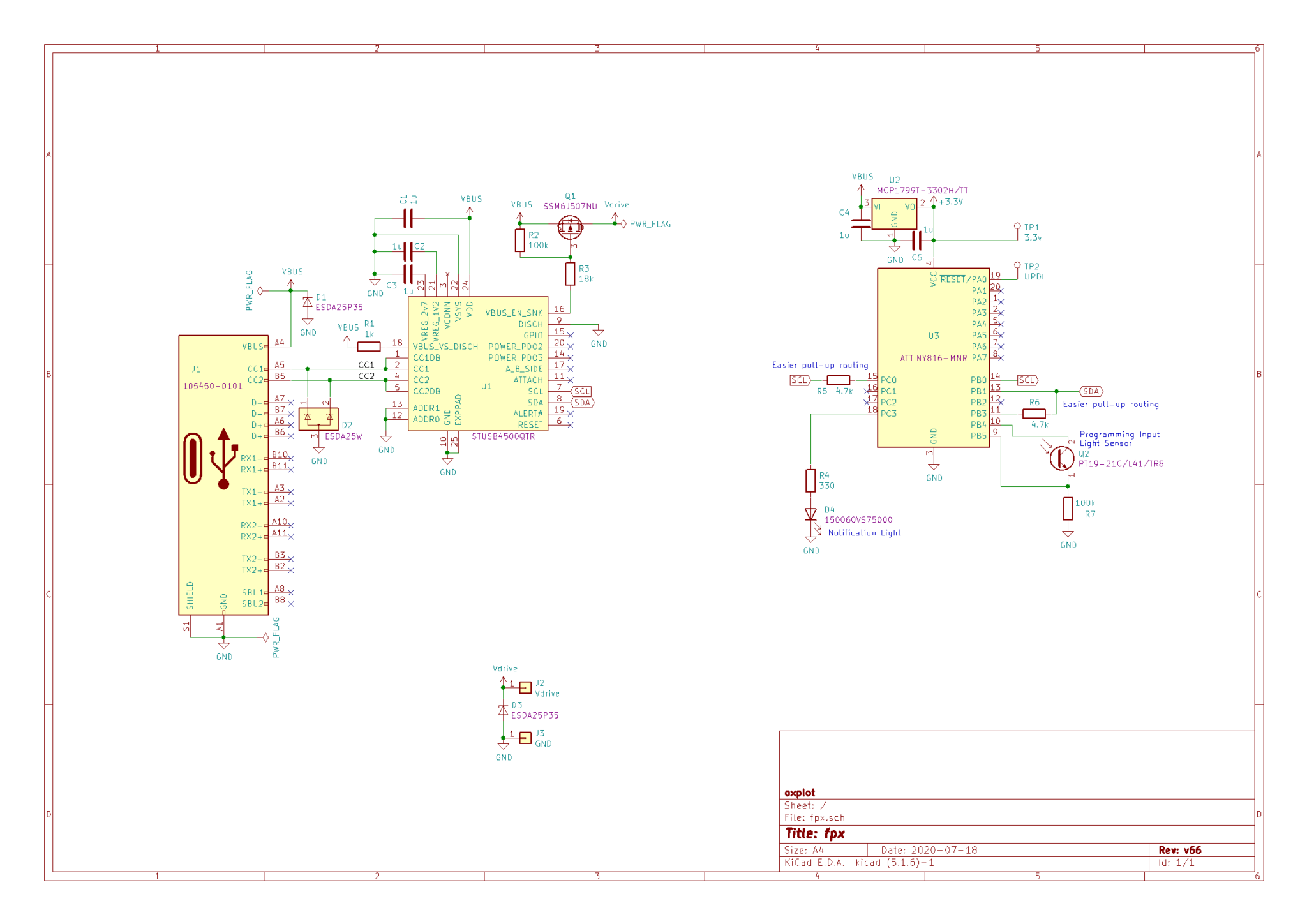Select resistor R7 100k symbol
1307x924 pixels.
click(x=1068, y=509)
